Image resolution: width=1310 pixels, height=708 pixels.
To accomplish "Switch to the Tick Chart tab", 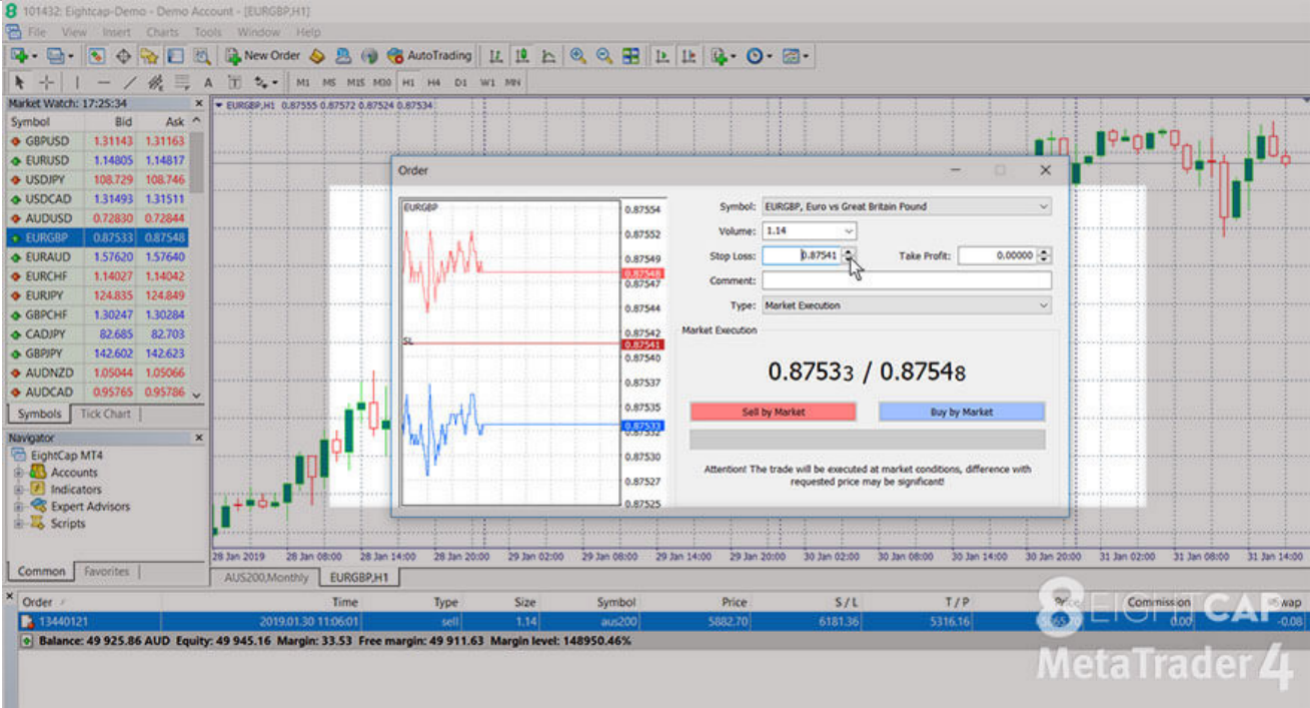I will coord(105,414).
